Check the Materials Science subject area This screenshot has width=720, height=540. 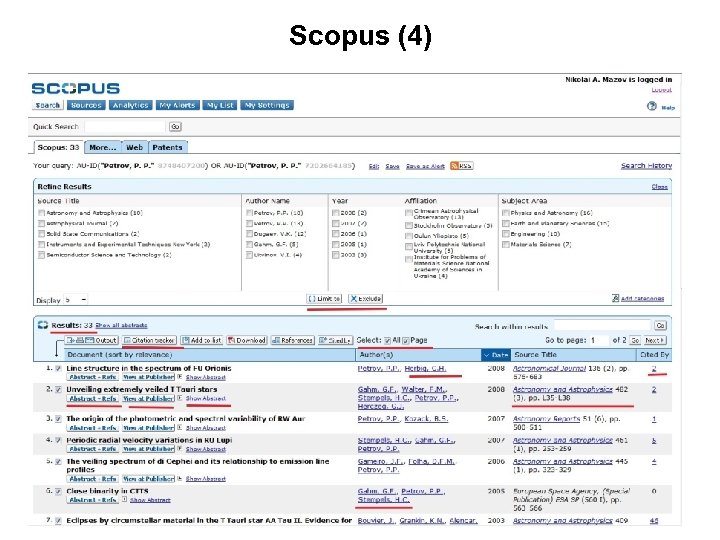click(505, 244)
